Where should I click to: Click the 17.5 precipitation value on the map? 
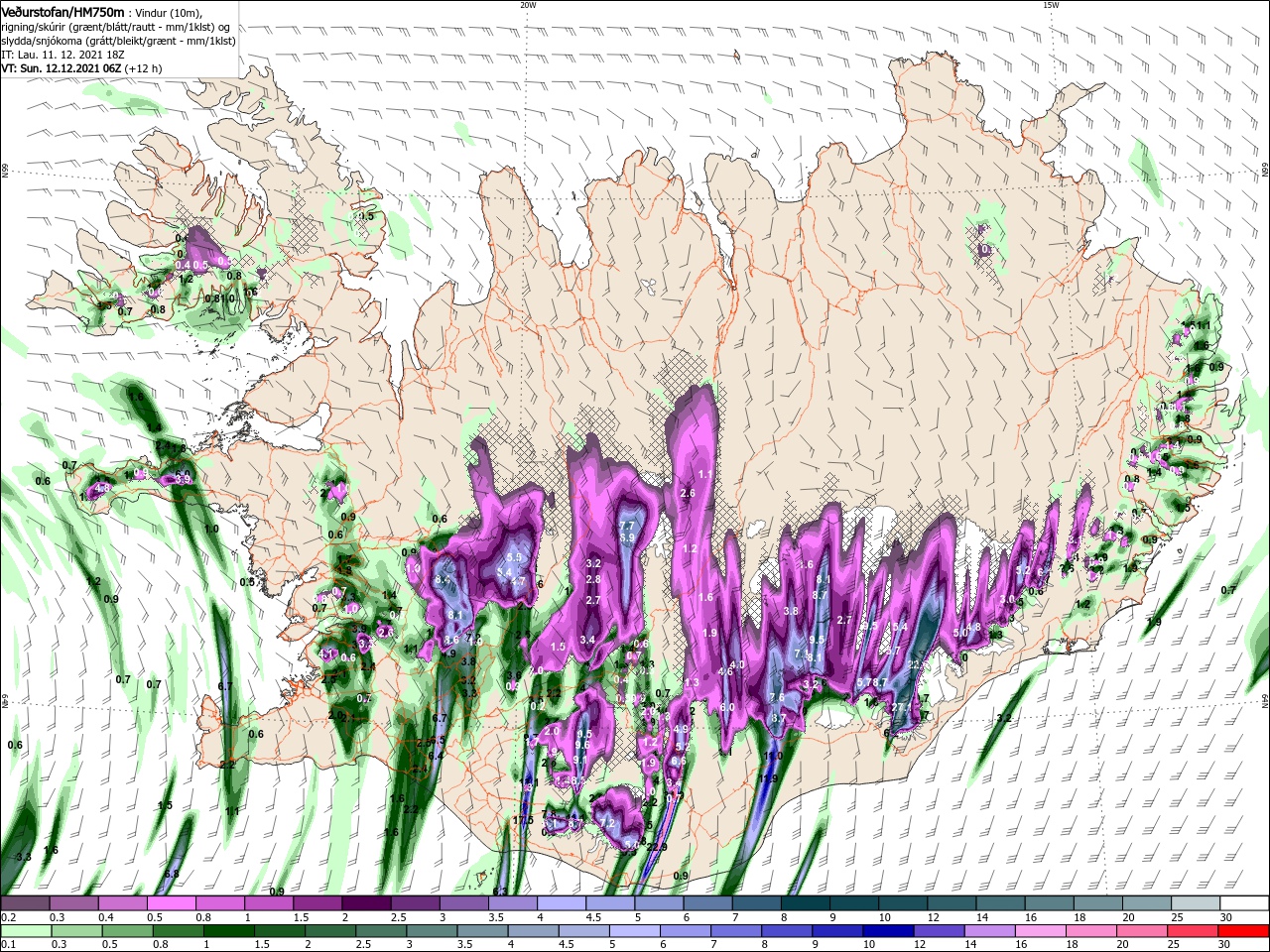524,820
